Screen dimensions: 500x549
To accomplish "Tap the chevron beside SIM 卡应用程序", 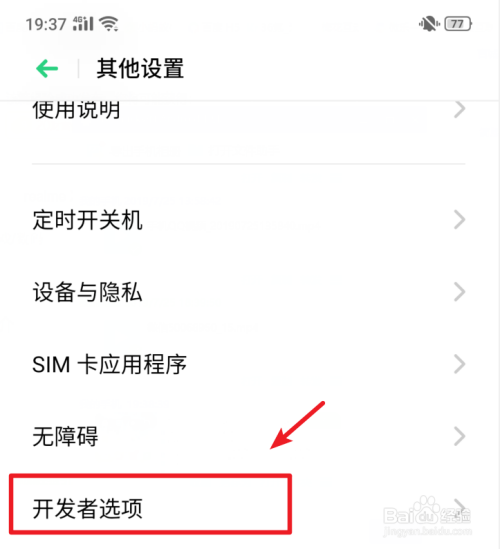I will tap(460, 364).
